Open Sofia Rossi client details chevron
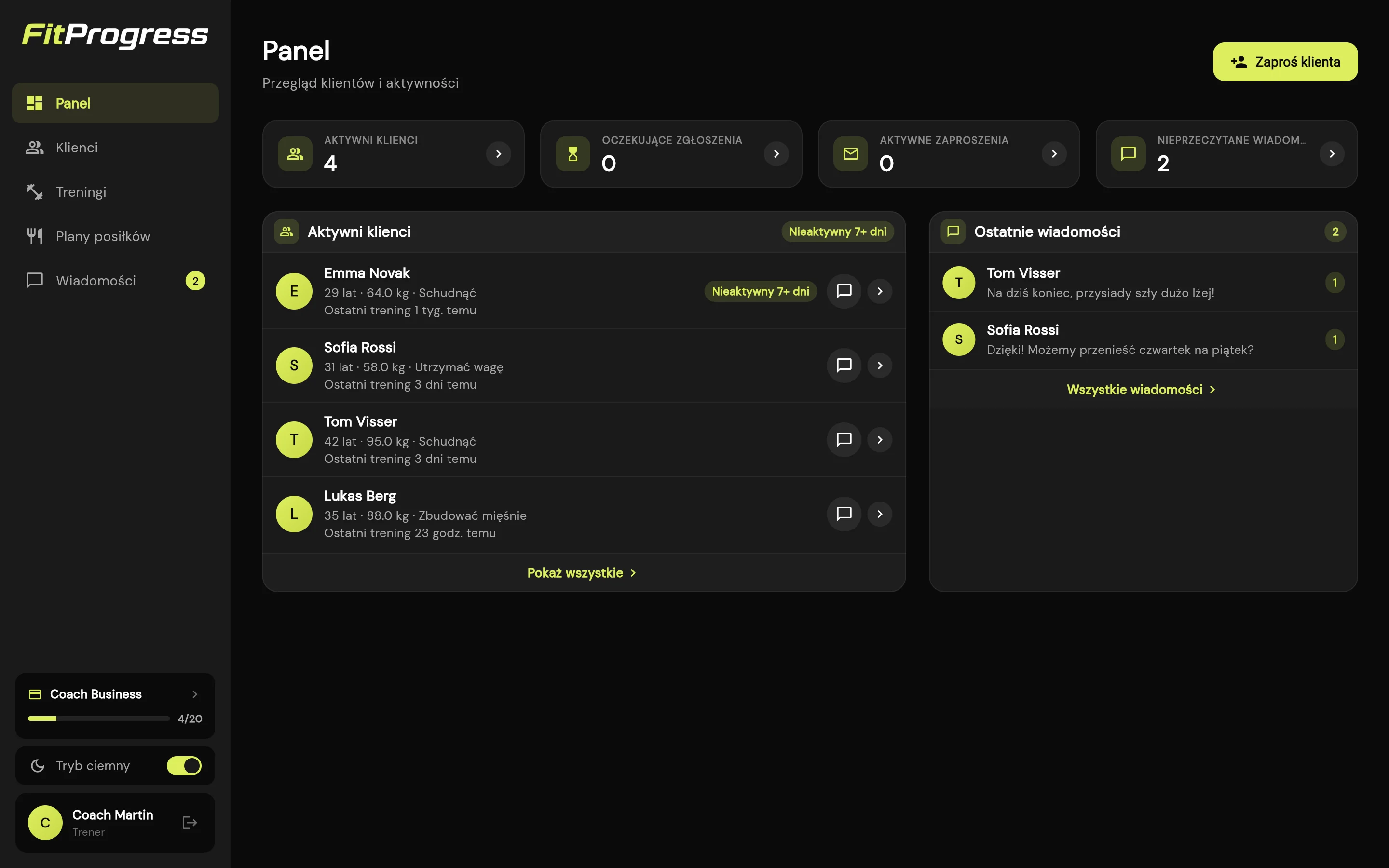Image resolution: width=1389 pixels, height=868 pixels. tap(879, 365)
